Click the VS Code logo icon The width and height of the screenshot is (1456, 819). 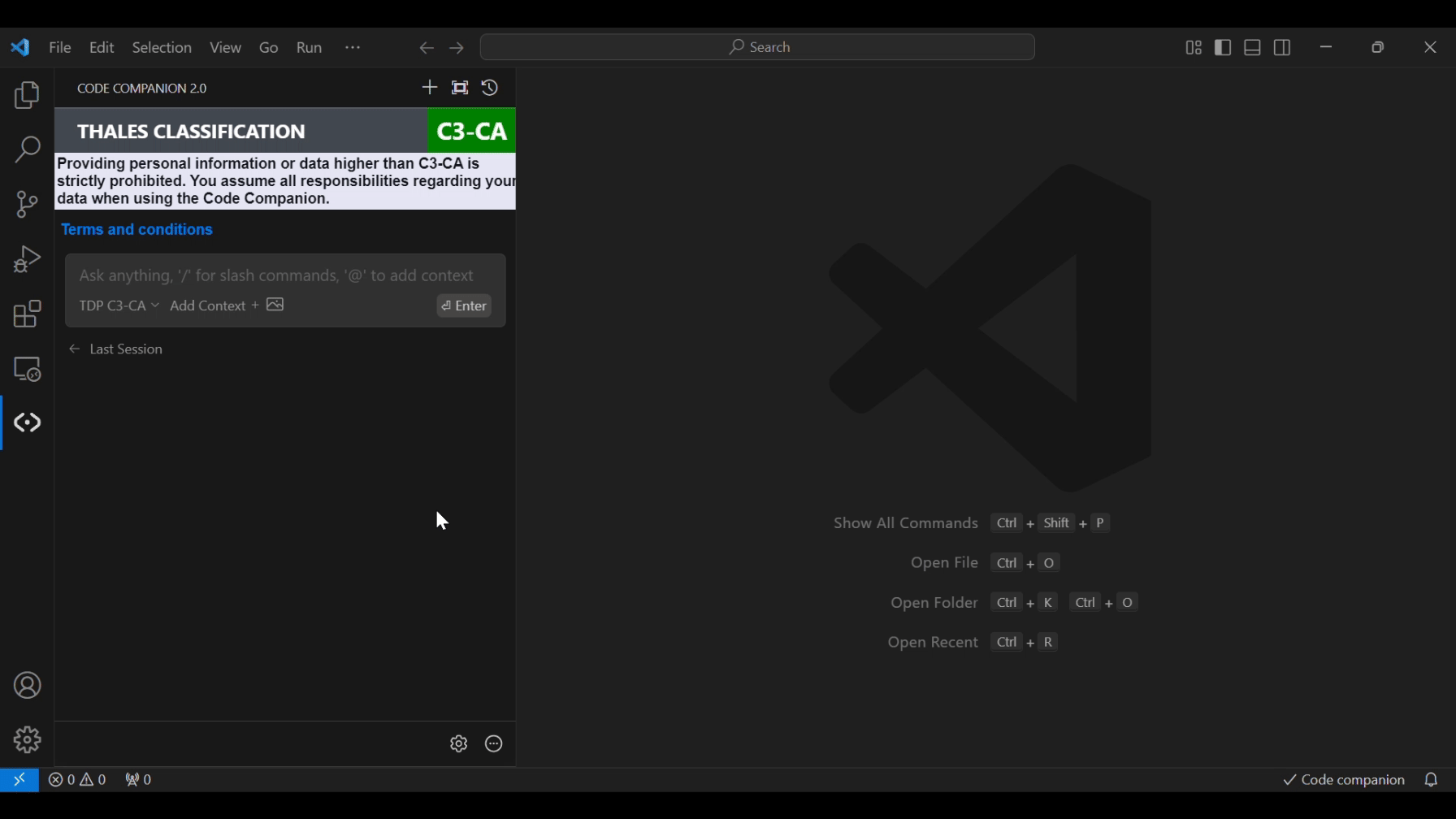coord(20,47)
